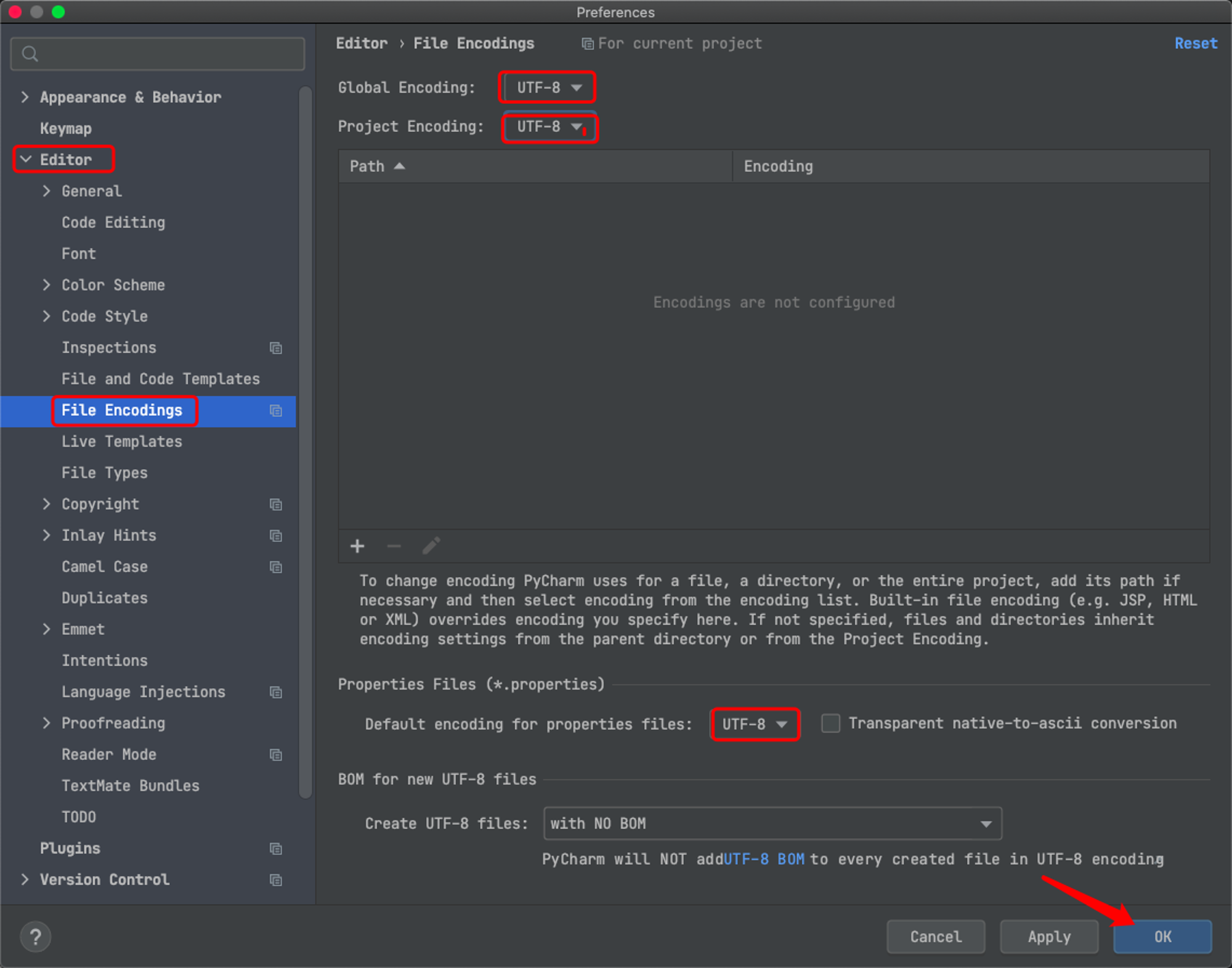This screenshot has height=968, width=1232.
Task: Select File Encodings settings page
Action: point(122,411)
